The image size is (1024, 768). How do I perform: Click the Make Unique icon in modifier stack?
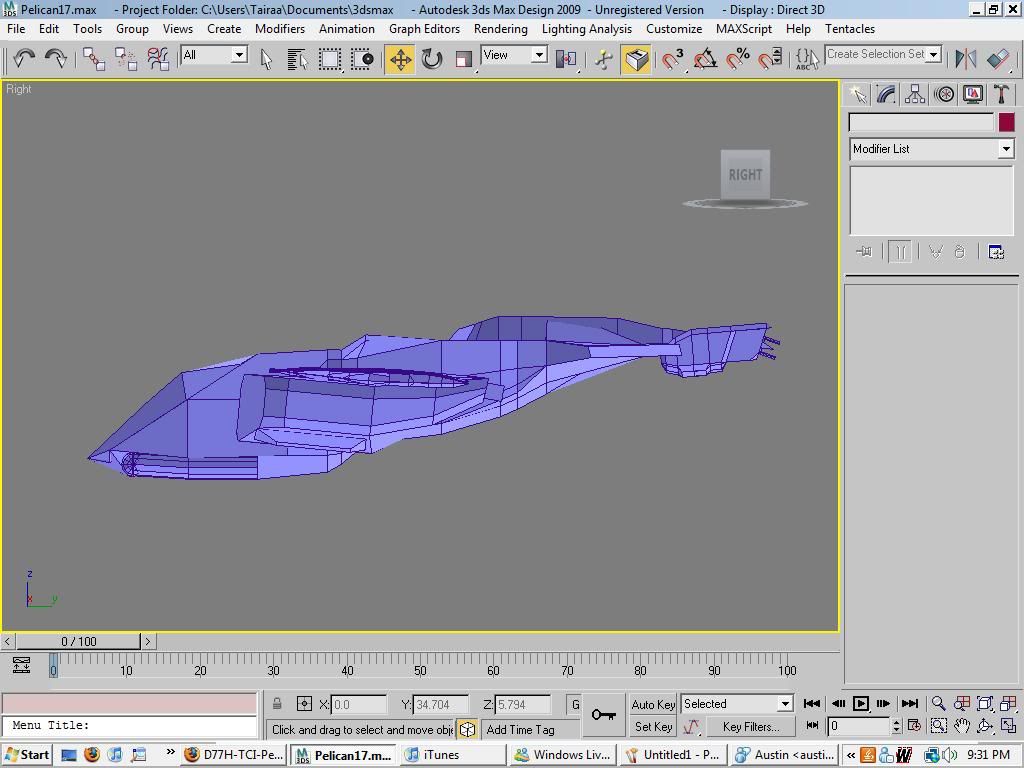[936, 251]
